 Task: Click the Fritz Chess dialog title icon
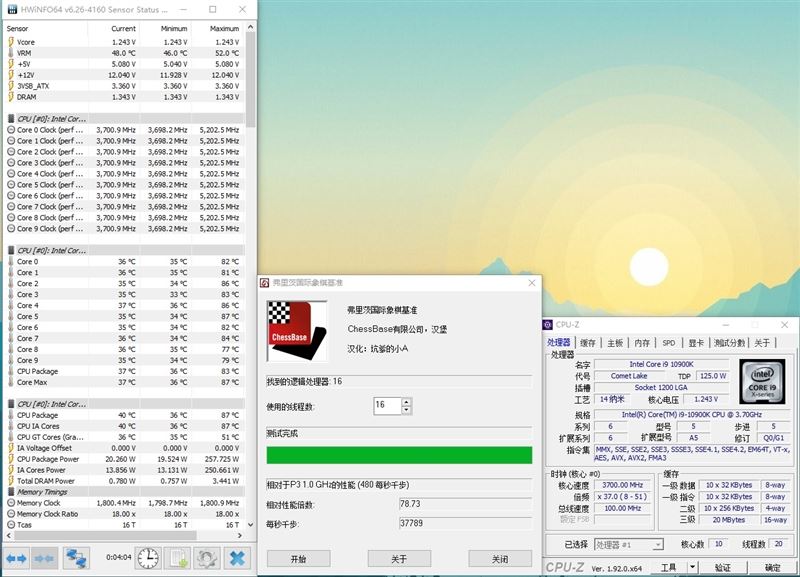tap(264, 283)
